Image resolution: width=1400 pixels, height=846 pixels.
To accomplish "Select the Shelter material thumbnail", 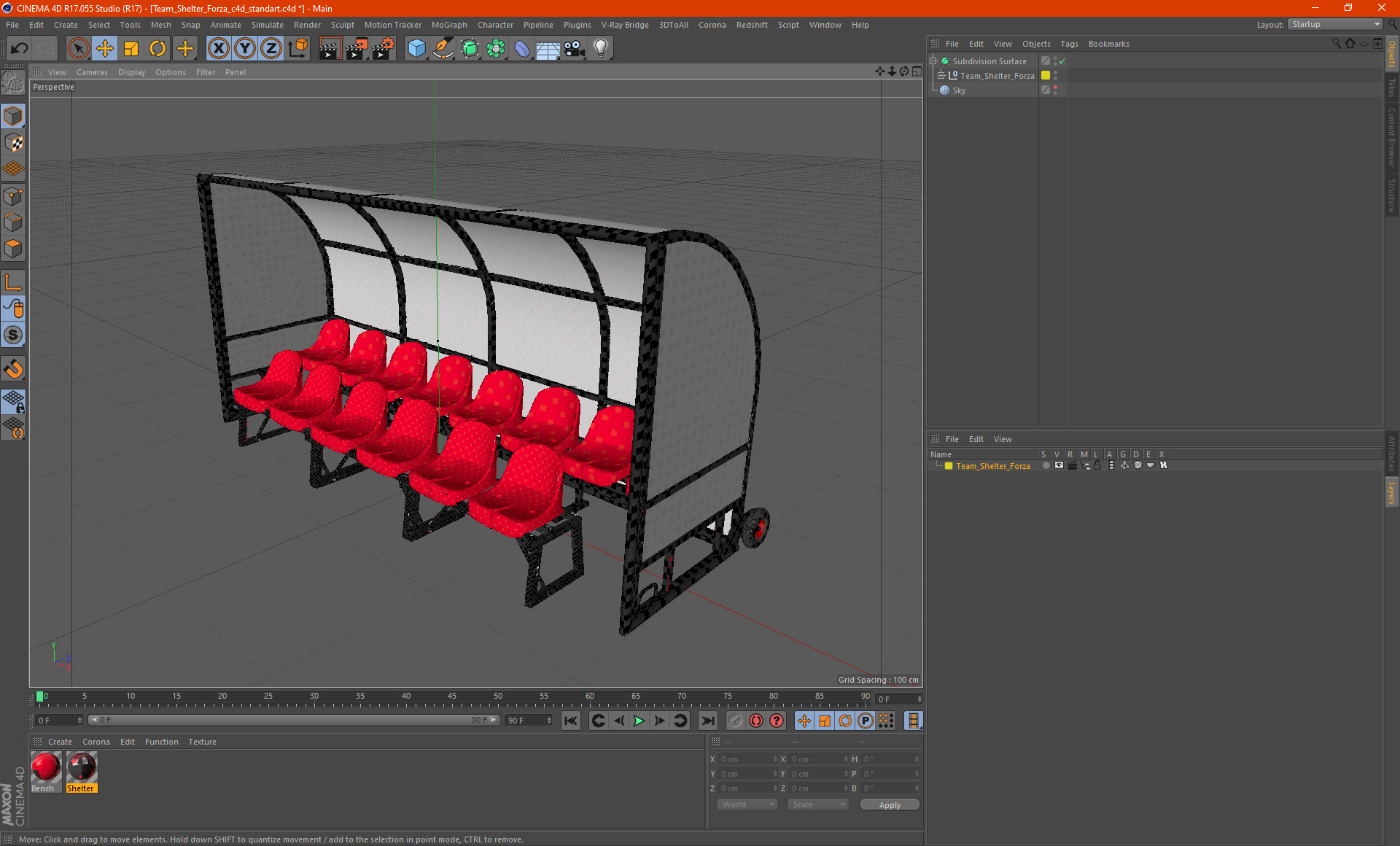I will 82,768.
